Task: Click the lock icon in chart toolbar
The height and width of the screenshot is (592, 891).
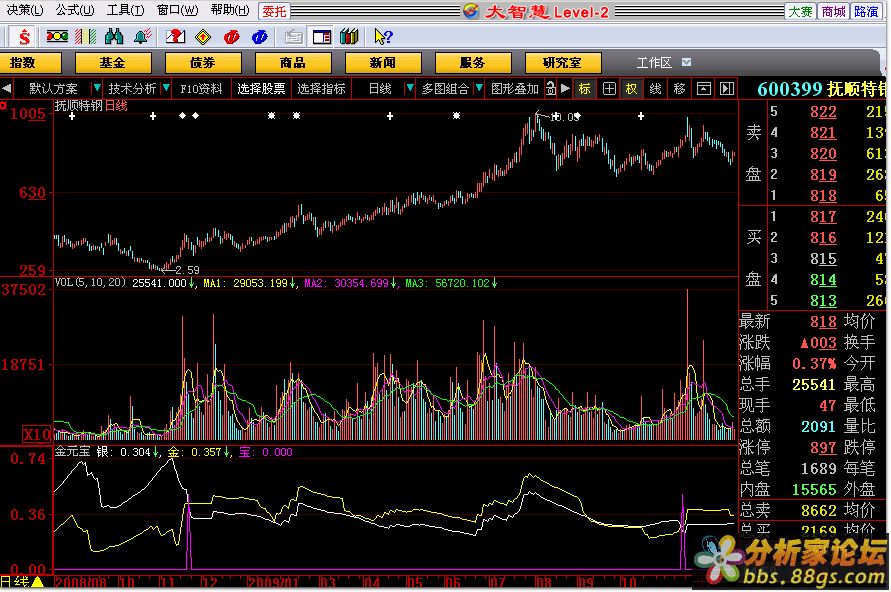Action: coord(551,89)
